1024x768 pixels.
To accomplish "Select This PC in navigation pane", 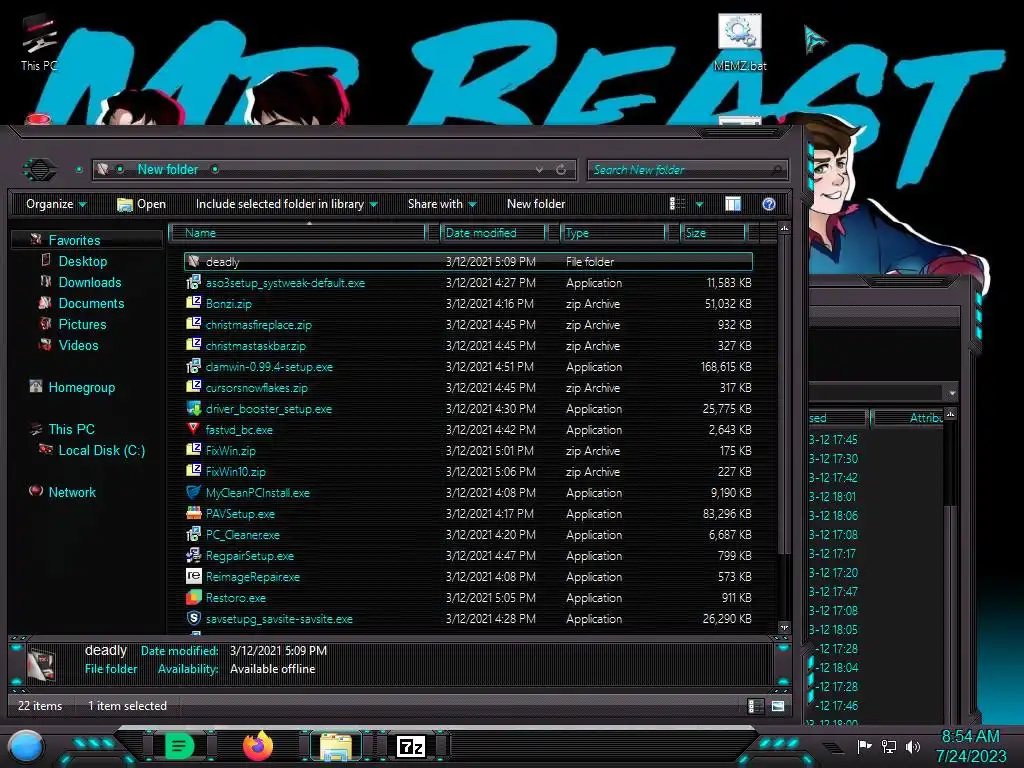I will pyautogui.click(x=71, y=429).
